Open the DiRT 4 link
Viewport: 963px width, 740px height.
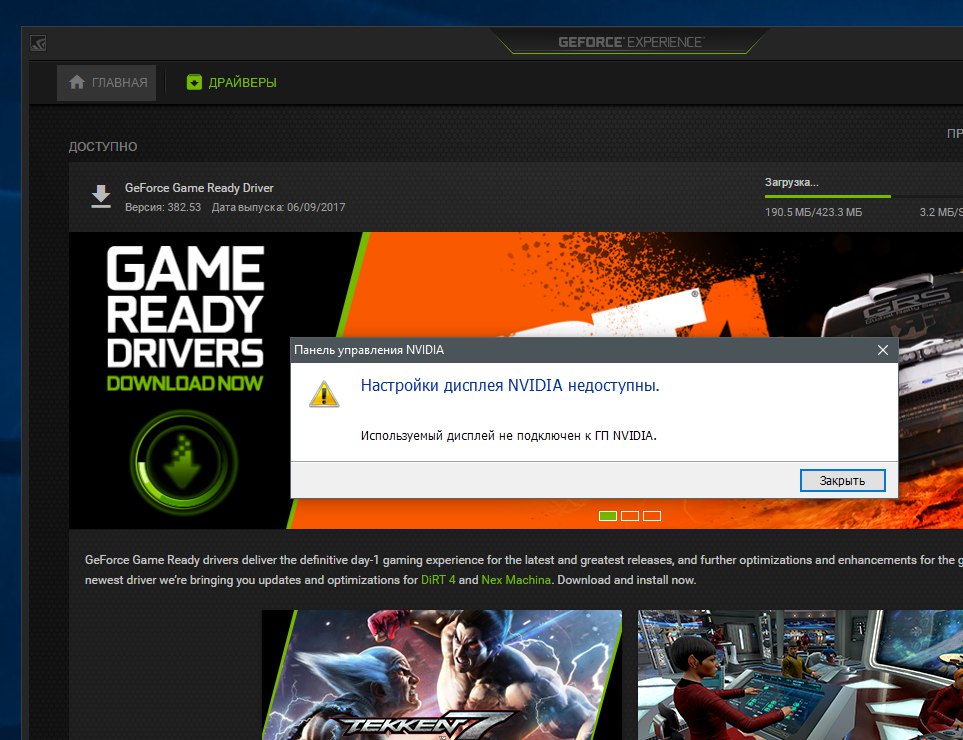click(438, 580)
